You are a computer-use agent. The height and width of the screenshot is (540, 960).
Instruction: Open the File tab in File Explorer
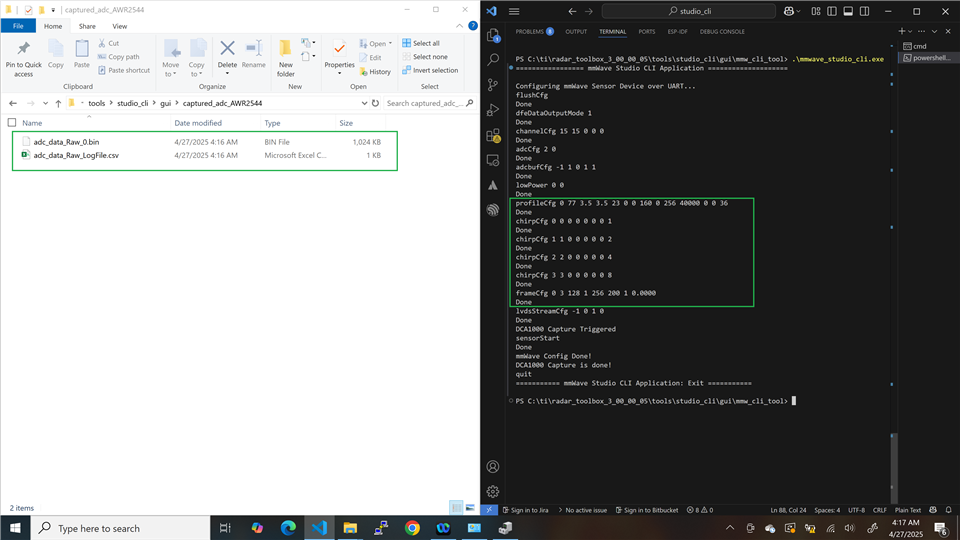pos(18,26)
